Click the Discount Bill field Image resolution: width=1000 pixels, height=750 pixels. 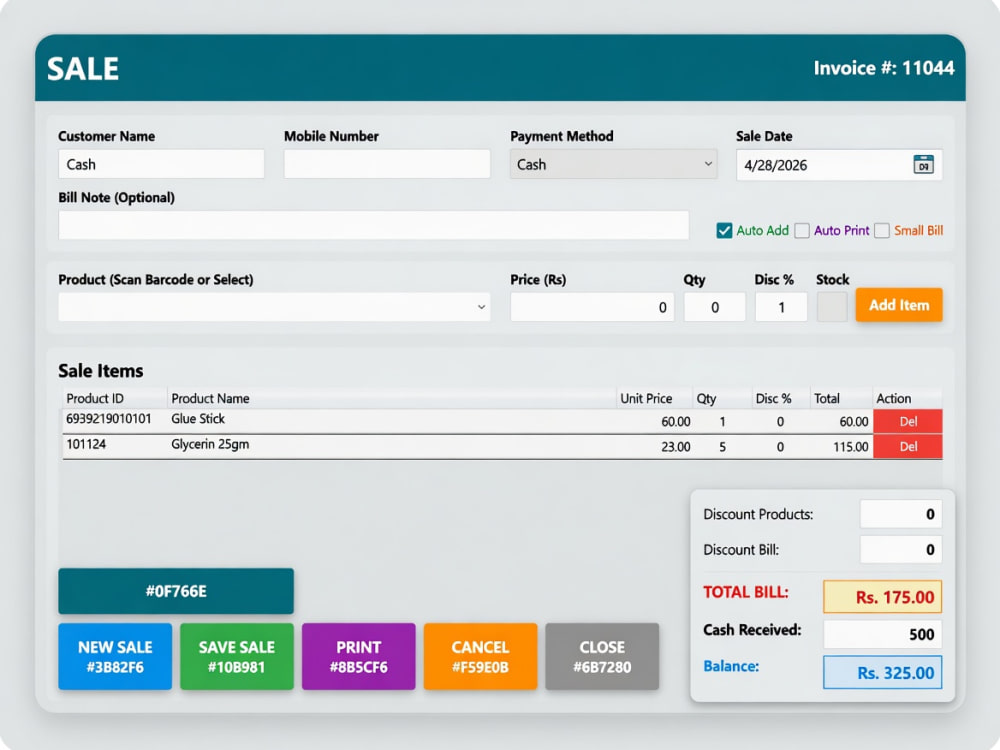click(x=901, y=549)
